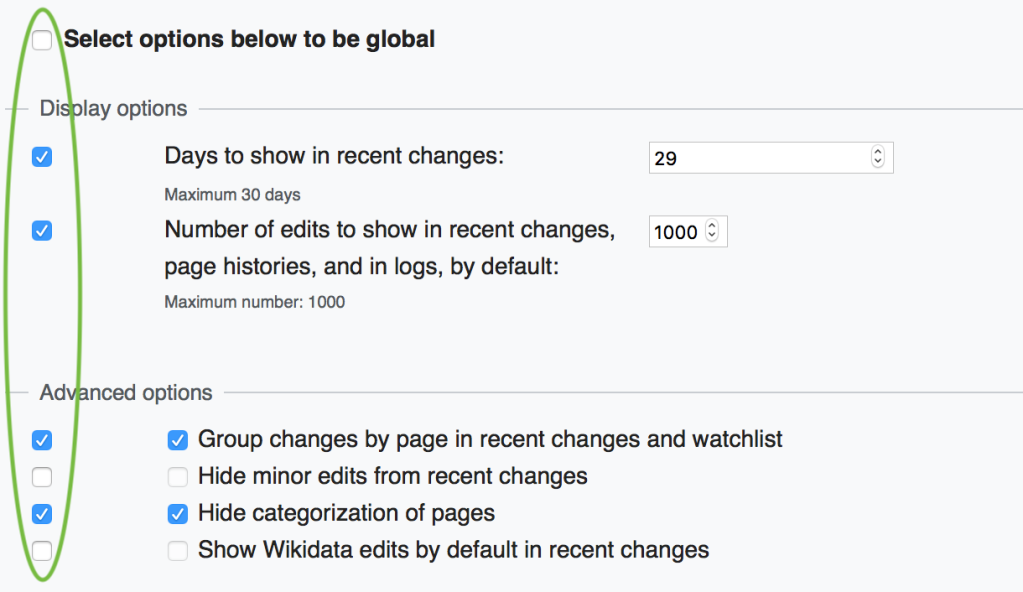Uncheck global checkbox beside 'Number of edits to show'

tap(42, 230)
